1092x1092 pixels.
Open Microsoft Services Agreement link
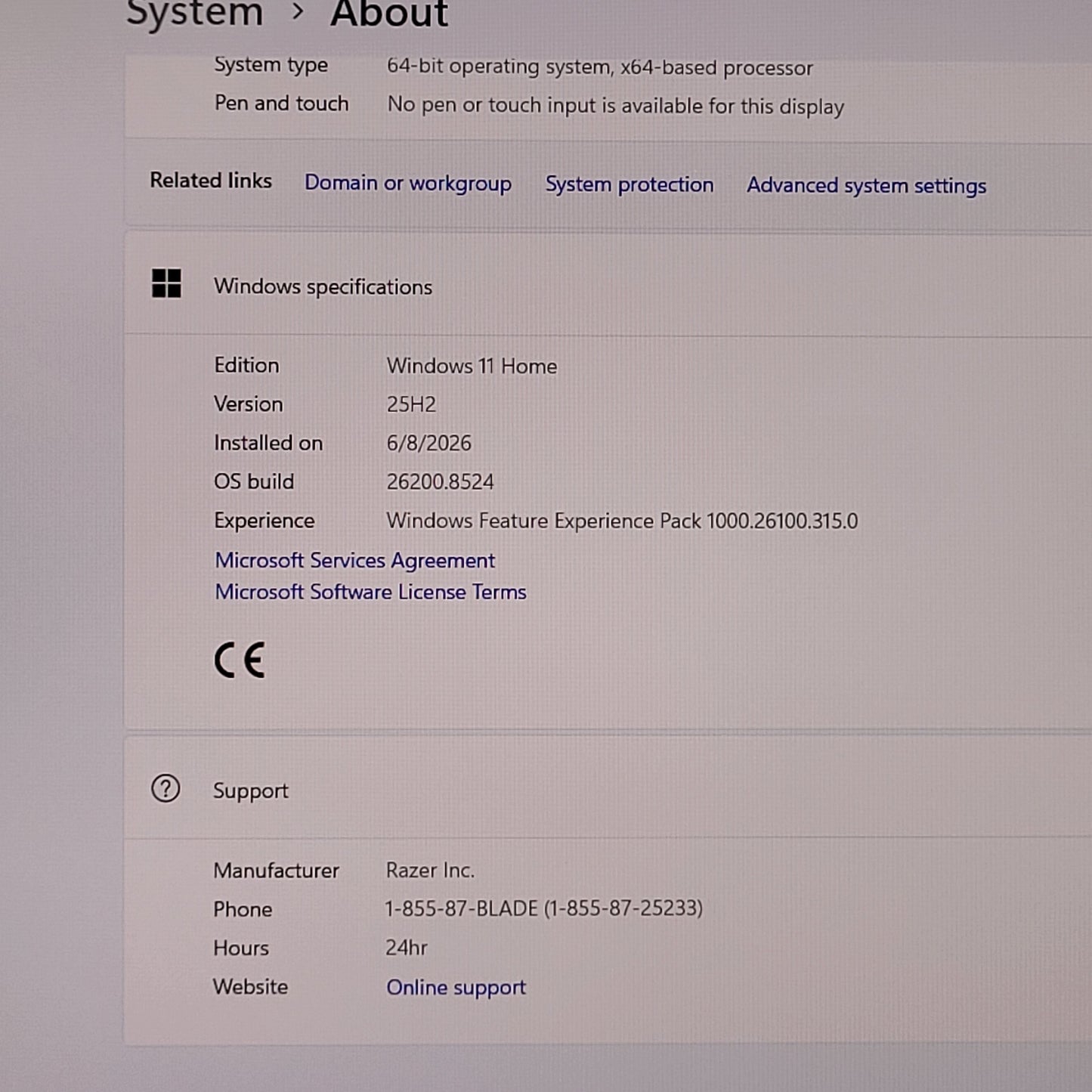(x=355, y=561)
